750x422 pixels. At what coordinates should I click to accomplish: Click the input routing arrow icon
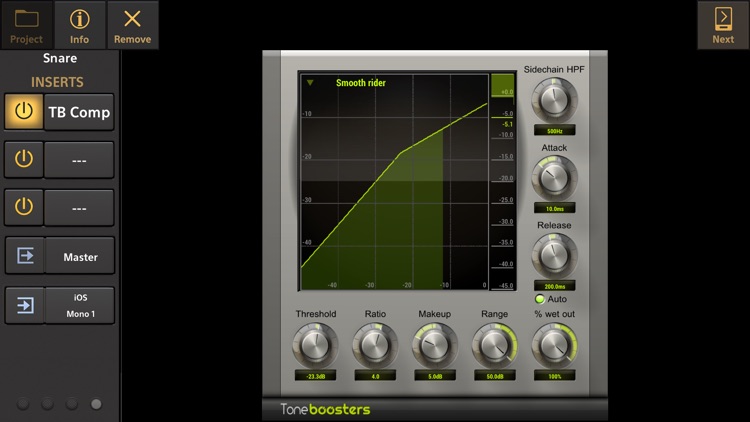pos(25,305)
